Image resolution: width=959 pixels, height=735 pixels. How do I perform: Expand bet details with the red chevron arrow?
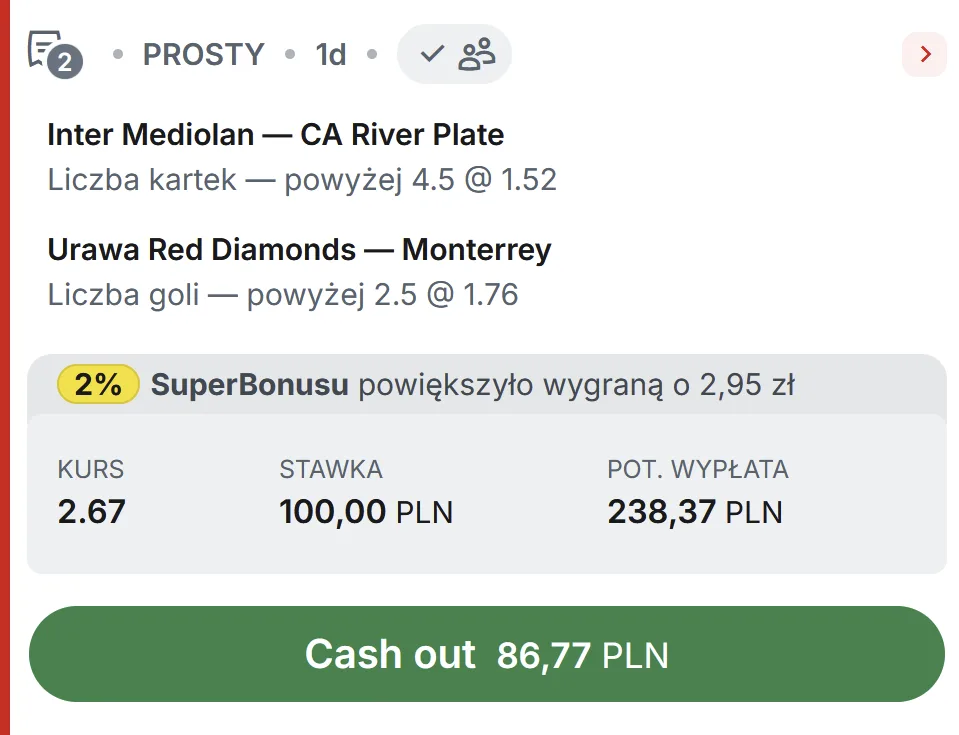coord(925,54)
